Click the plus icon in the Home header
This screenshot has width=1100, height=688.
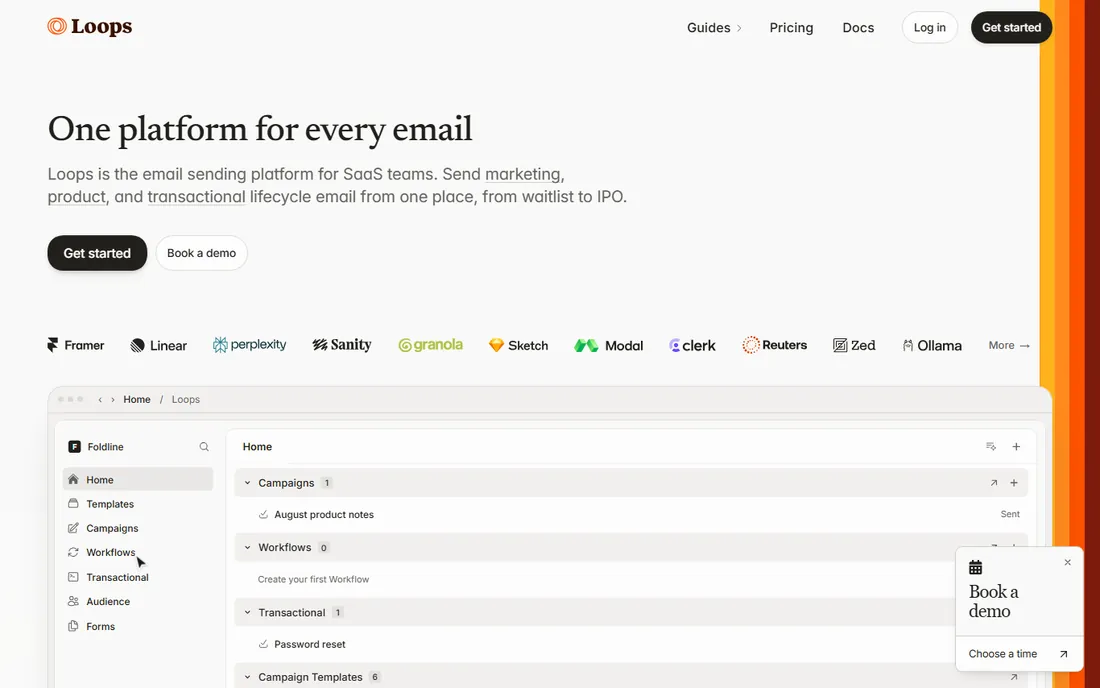(1016, 447)
